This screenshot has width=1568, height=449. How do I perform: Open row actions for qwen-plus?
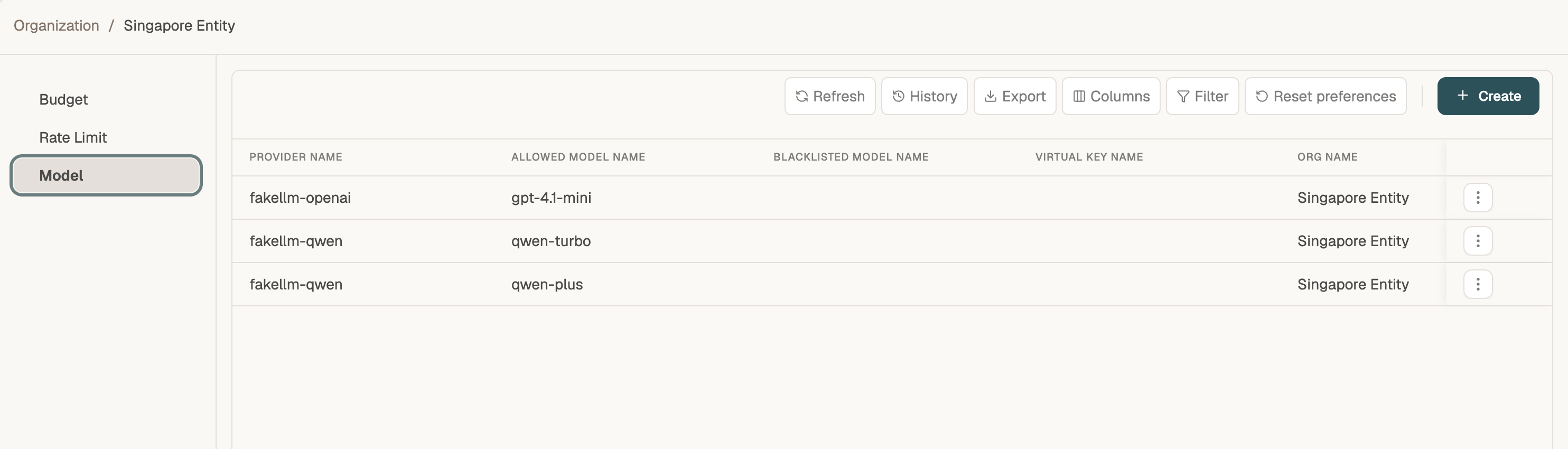pos(1478,284)
